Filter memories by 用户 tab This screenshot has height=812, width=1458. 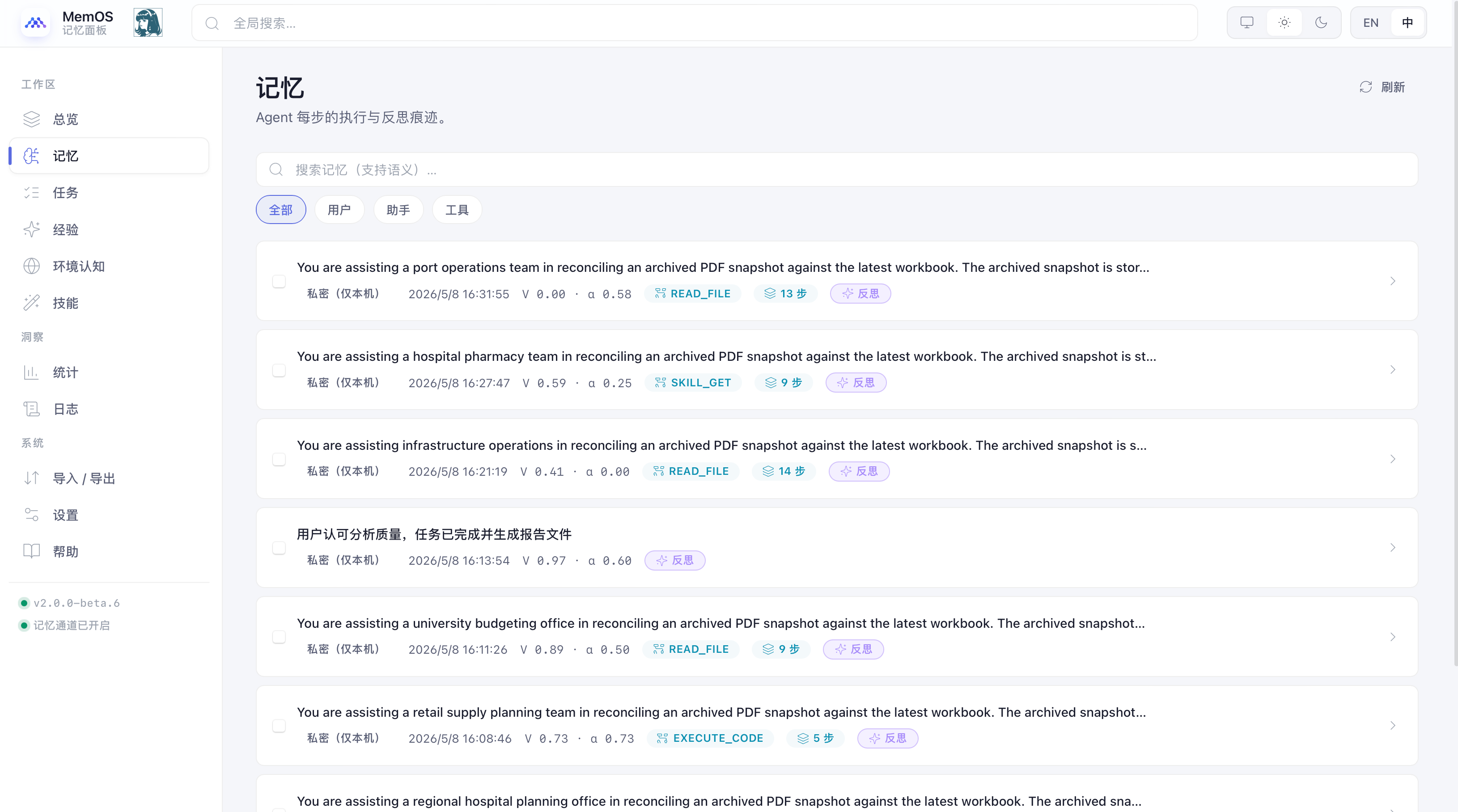[339, 210]
